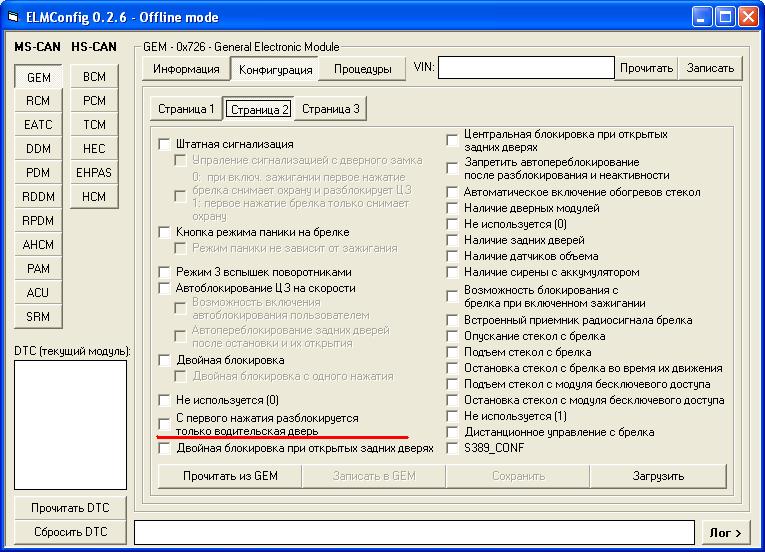Image resolution: width=765 pixels, height=552 pixels.
Task: Click Прочитать из GEM button
Action: coord(230,476)
